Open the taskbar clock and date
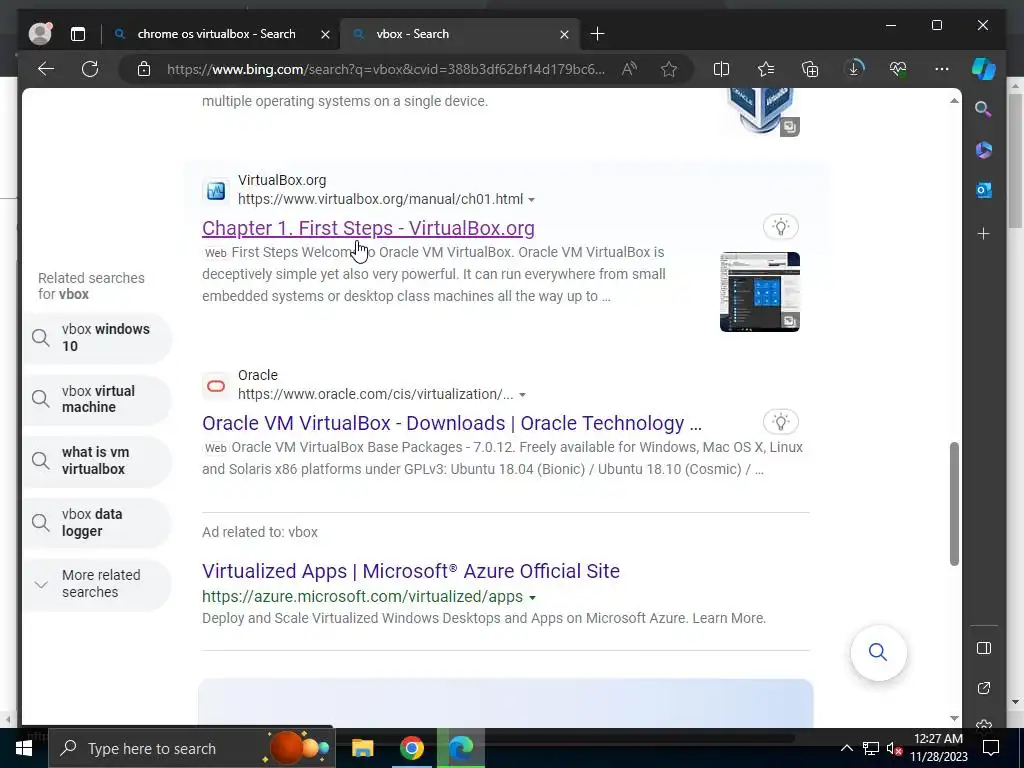The image size is (1024, 768). click(x=938, y=748)
